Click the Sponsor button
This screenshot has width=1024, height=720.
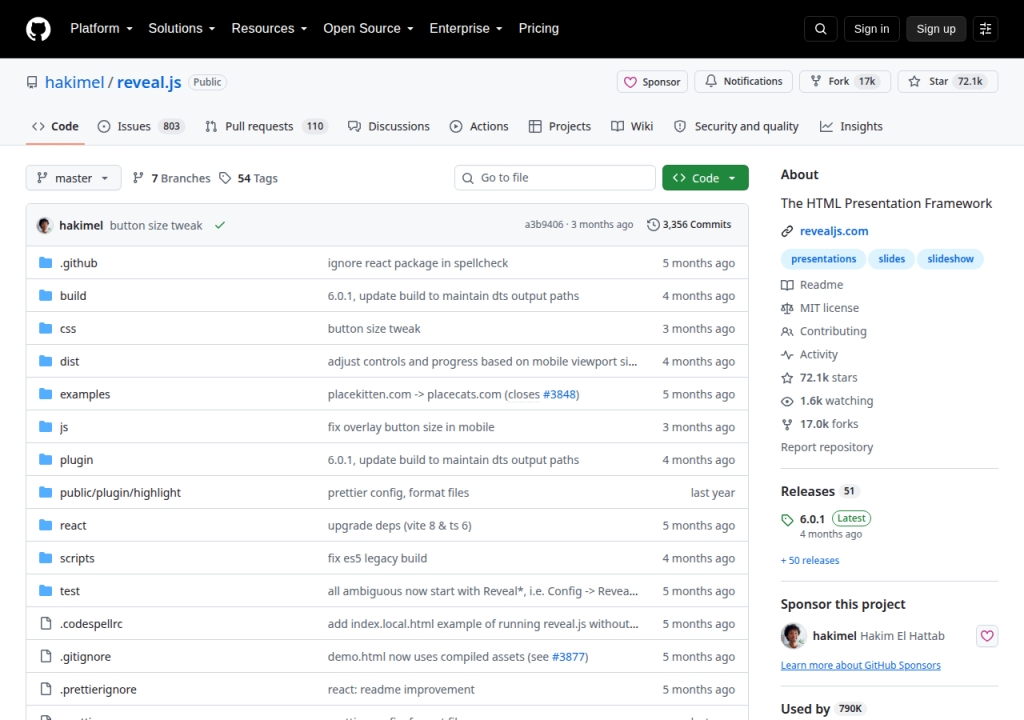[652, 82]
